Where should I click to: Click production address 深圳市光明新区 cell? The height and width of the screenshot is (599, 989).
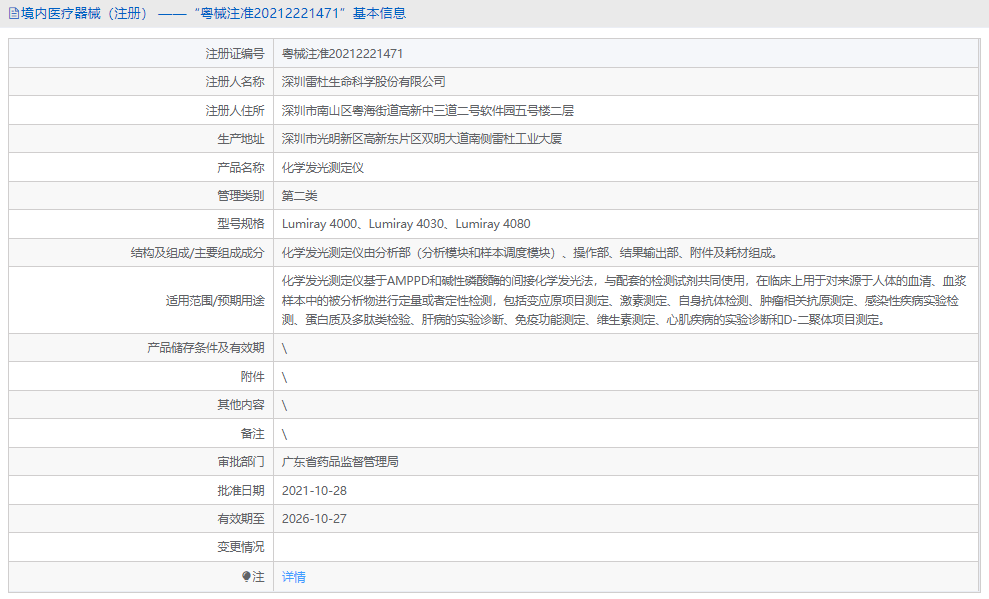421,139
